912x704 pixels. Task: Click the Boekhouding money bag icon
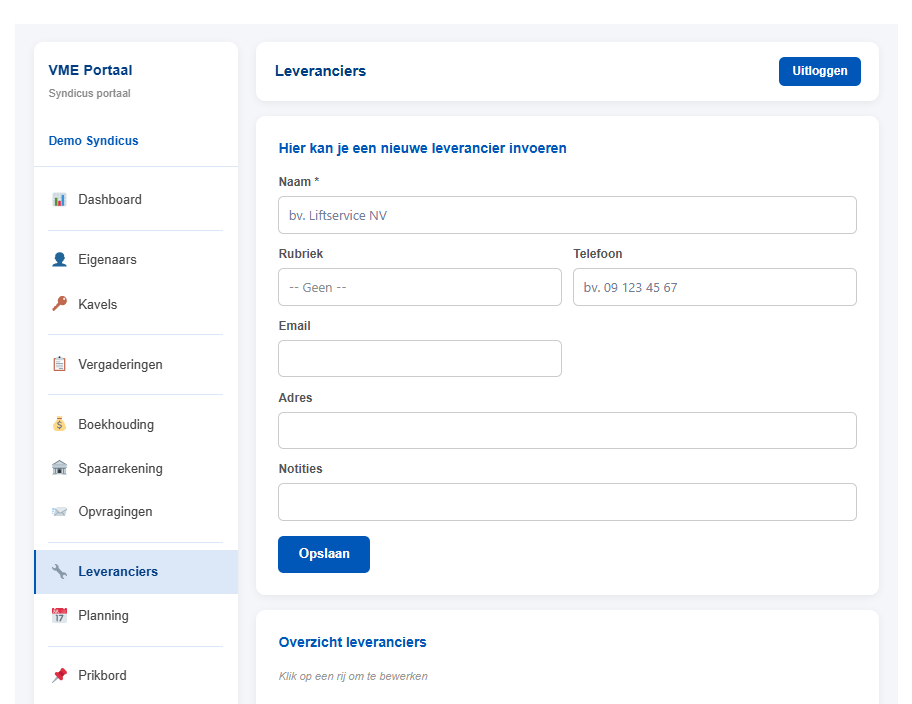pyautogui.click(x=59, y=424)
